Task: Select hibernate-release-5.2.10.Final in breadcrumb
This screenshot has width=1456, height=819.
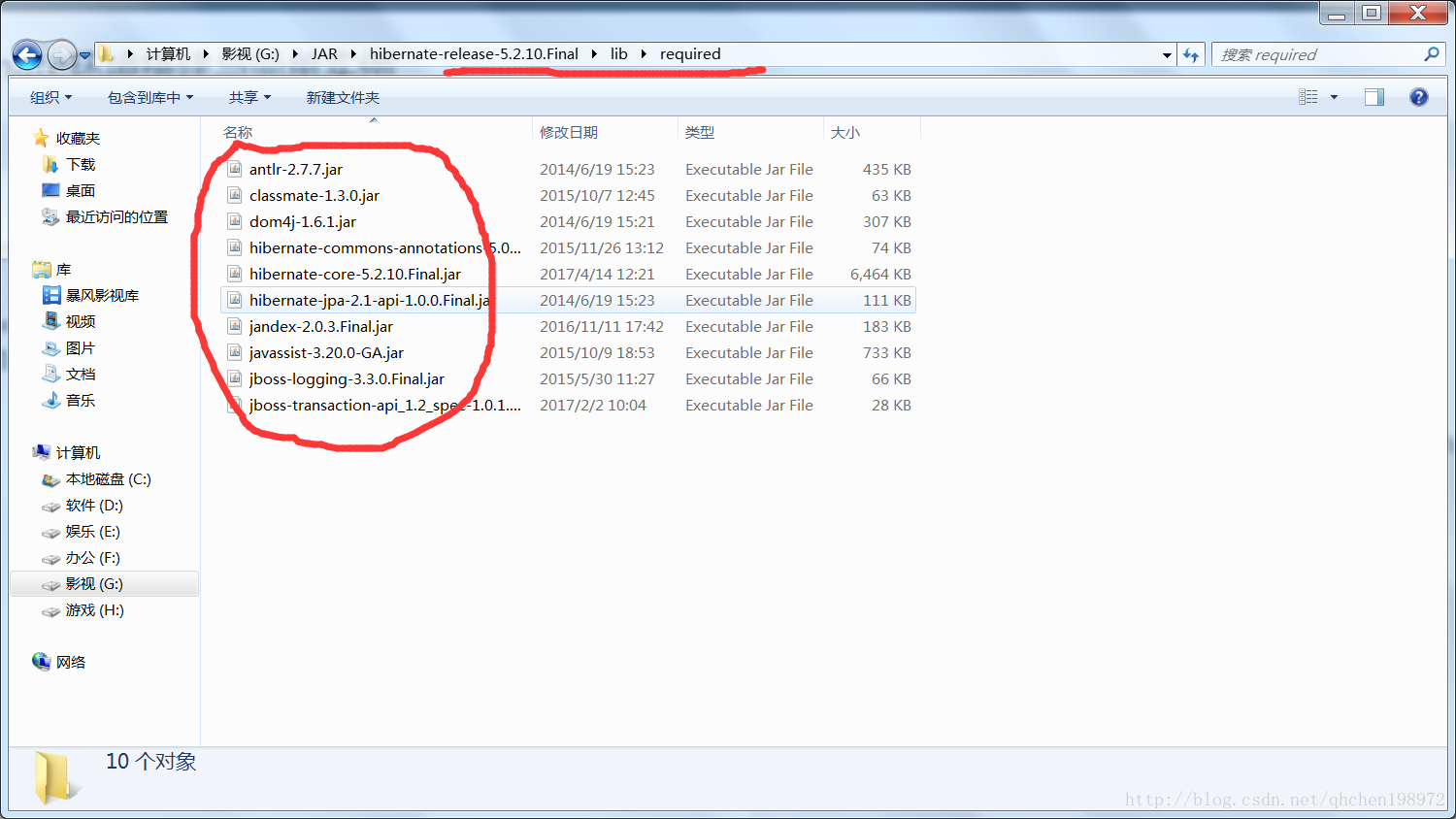Action: click(474, 54)
